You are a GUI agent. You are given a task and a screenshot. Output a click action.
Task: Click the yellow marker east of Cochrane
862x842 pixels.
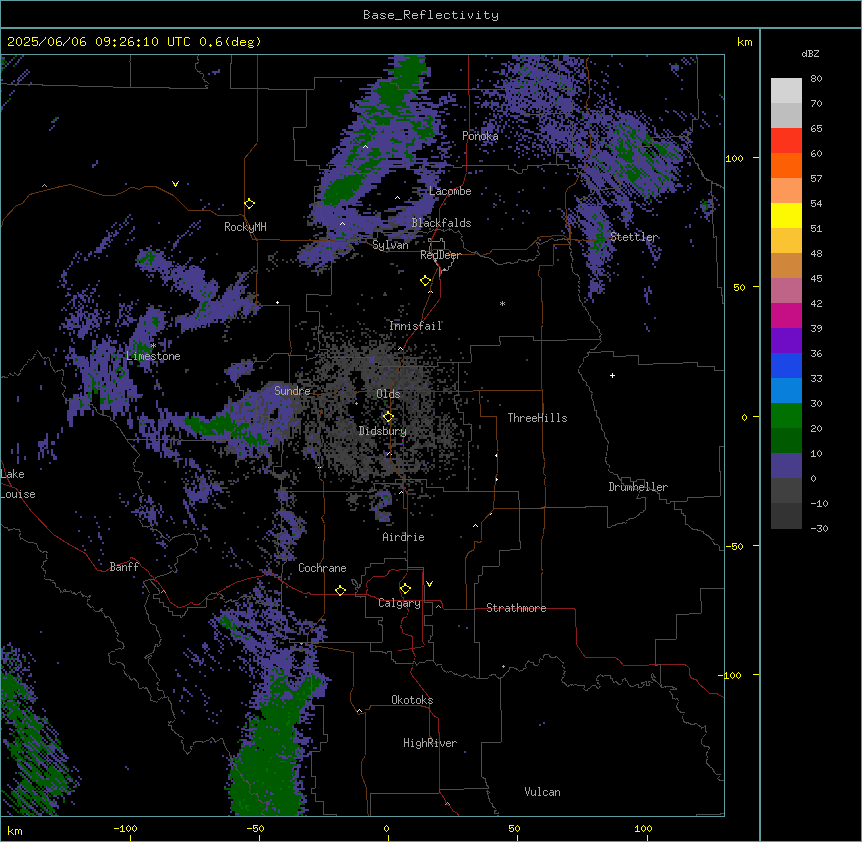340,590
